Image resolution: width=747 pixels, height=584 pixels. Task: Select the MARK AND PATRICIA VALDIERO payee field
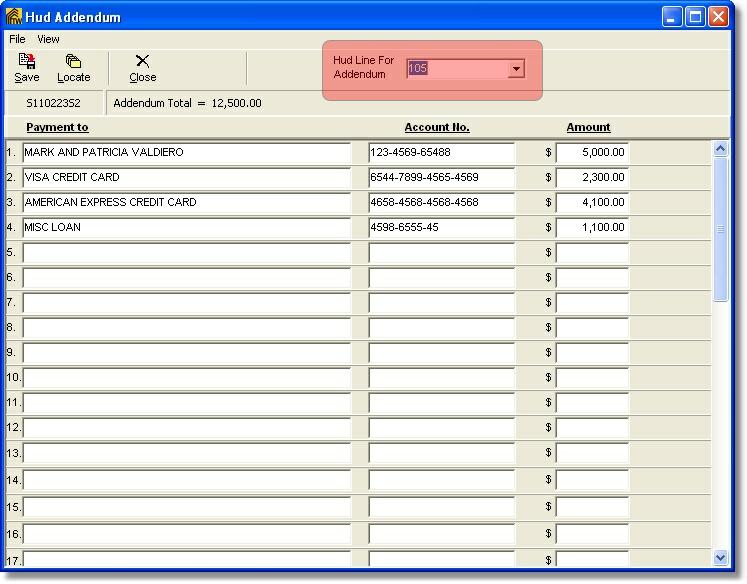tap(186, 153)
